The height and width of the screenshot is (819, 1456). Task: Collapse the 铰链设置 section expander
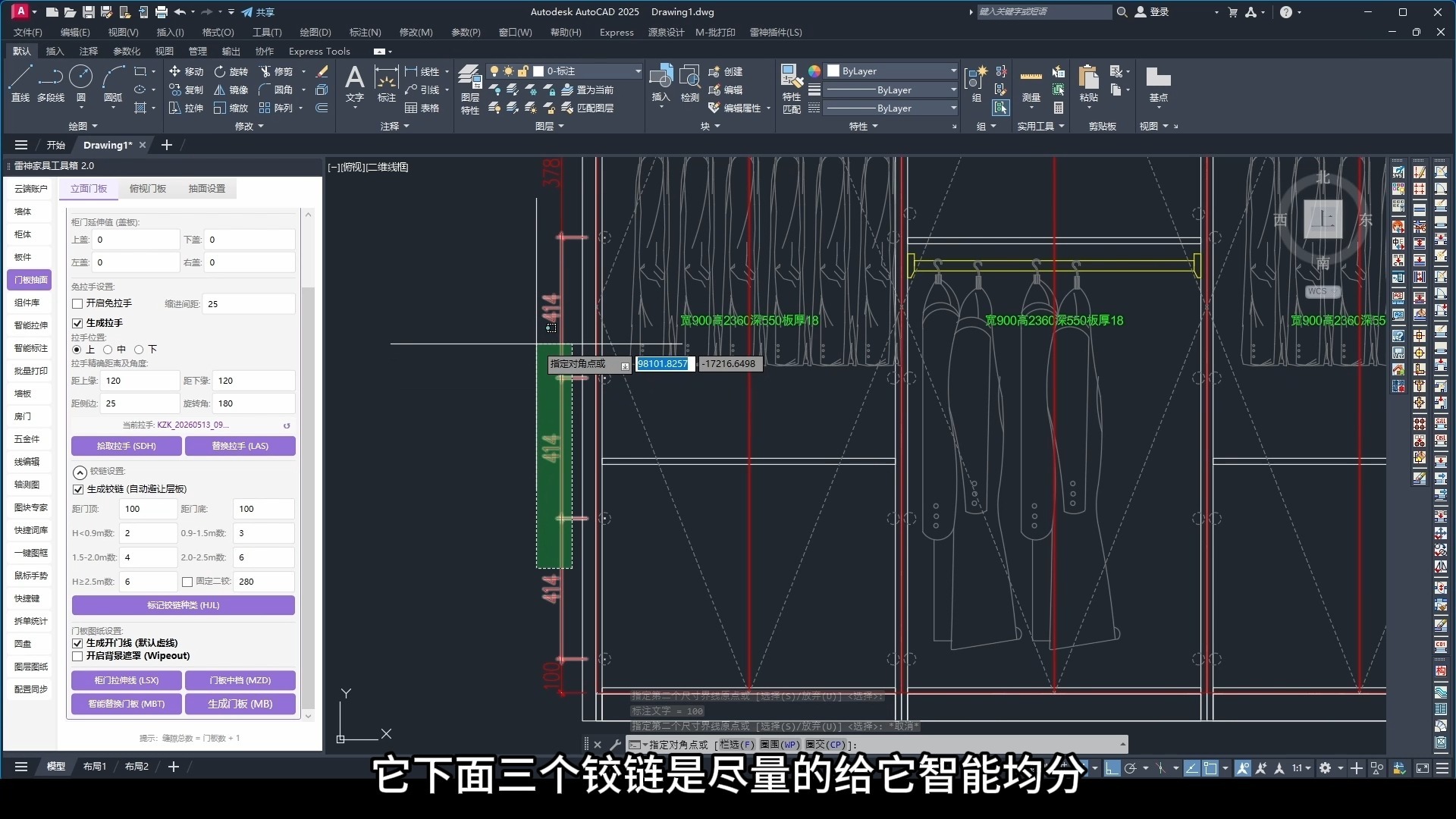[80, 472]
